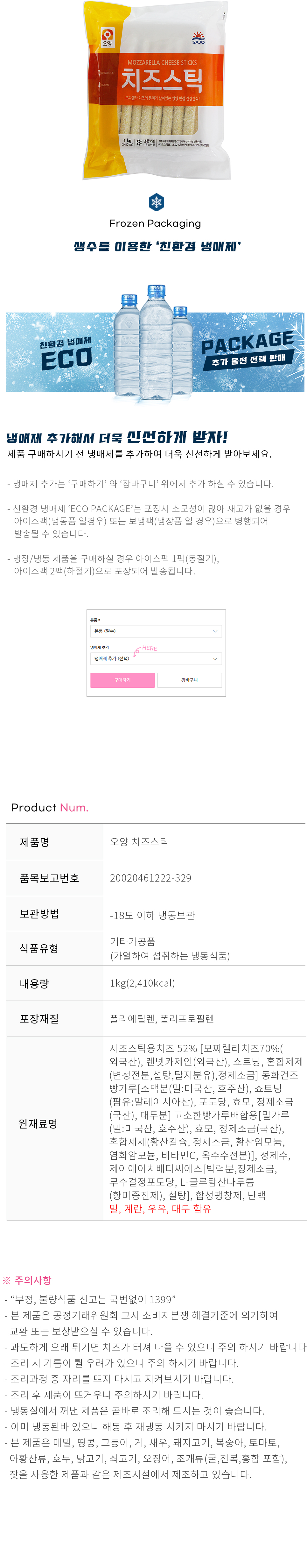Click the snowflake Frozen Packaging icon
Screen dimensions: 307x1568
coord(156,202)
